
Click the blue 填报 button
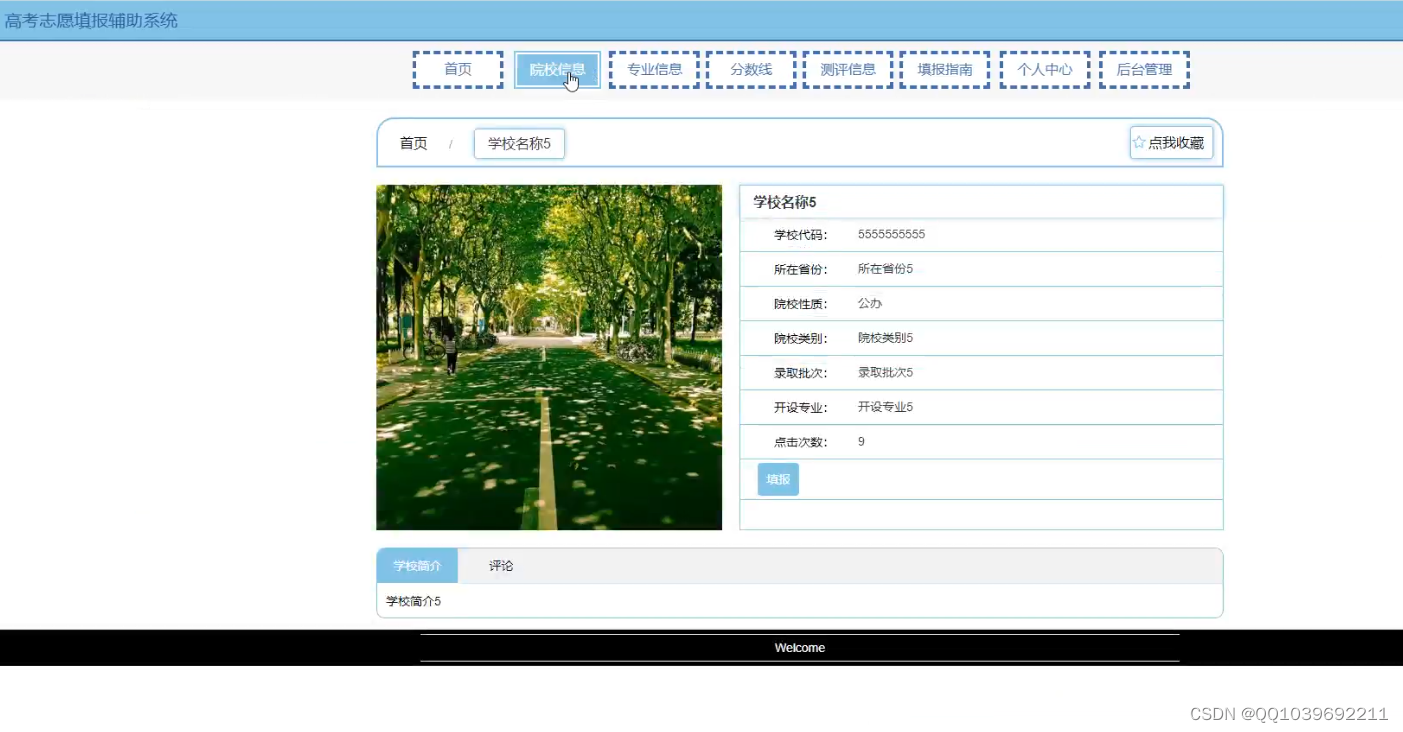point(778,480)
